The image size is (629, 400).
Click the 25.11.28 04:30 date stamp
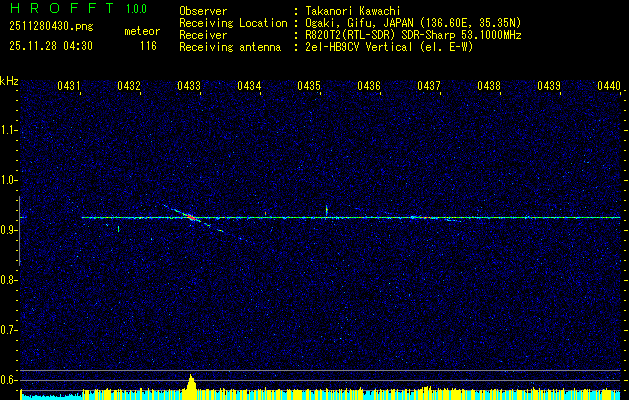click(x=50, y=45)
